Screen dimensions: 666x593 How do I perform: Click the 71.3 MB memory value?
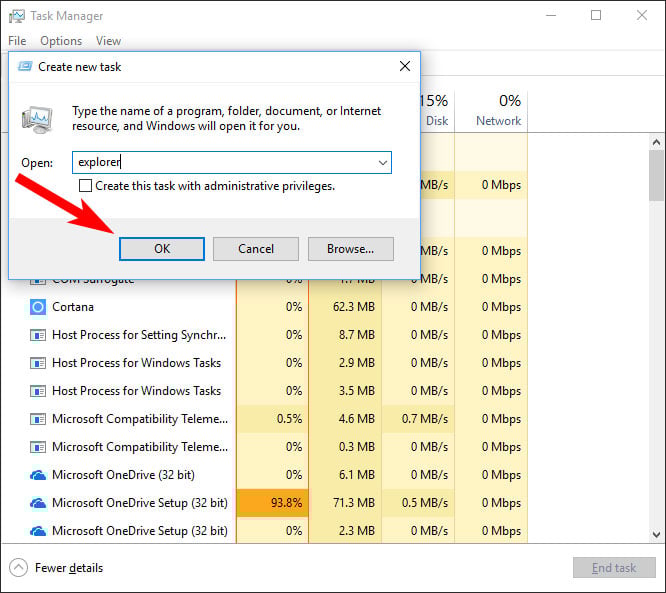pos(354,503)
